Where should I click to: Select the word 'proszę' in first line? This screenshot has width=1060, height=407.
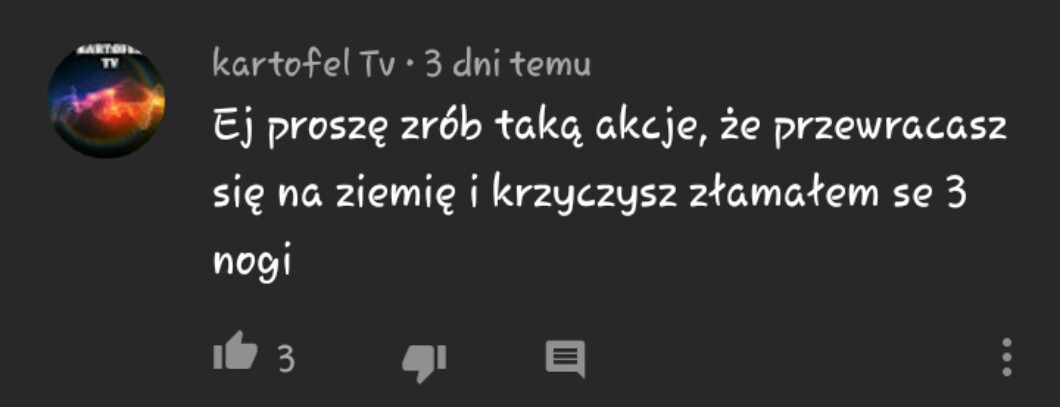(x=318, y=129)
